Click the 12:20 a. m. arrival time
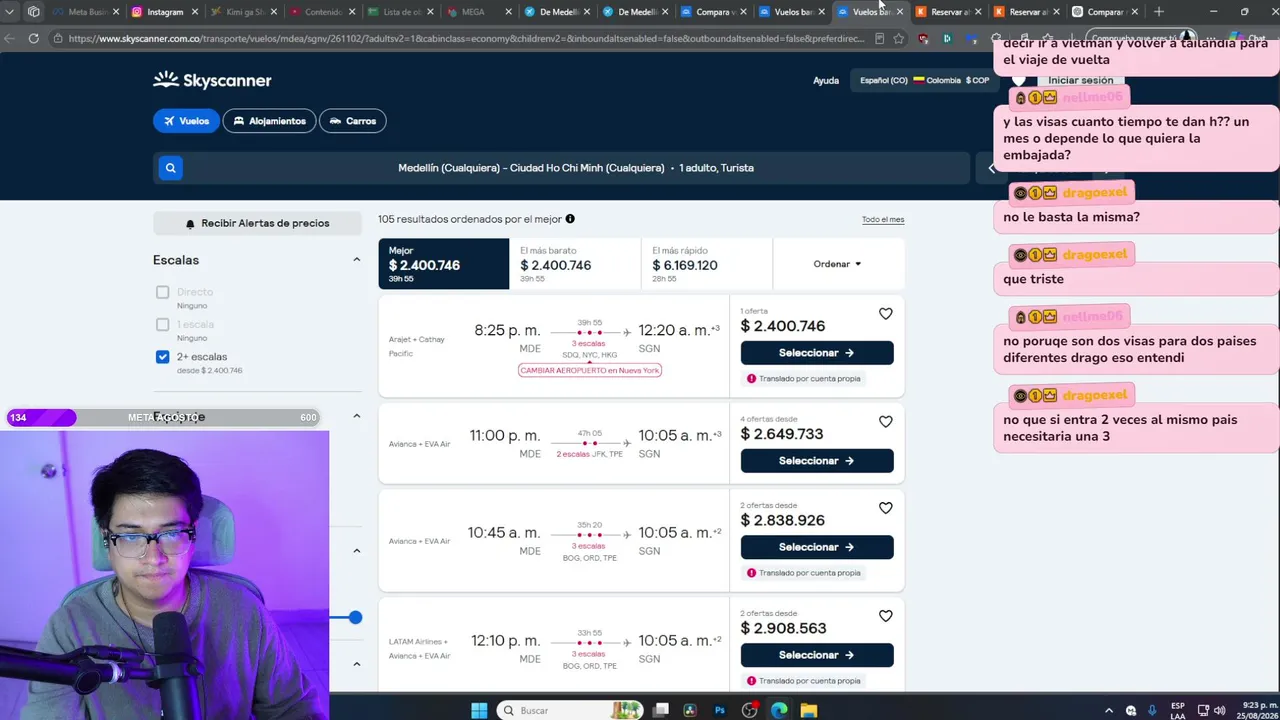 (680, 330)
